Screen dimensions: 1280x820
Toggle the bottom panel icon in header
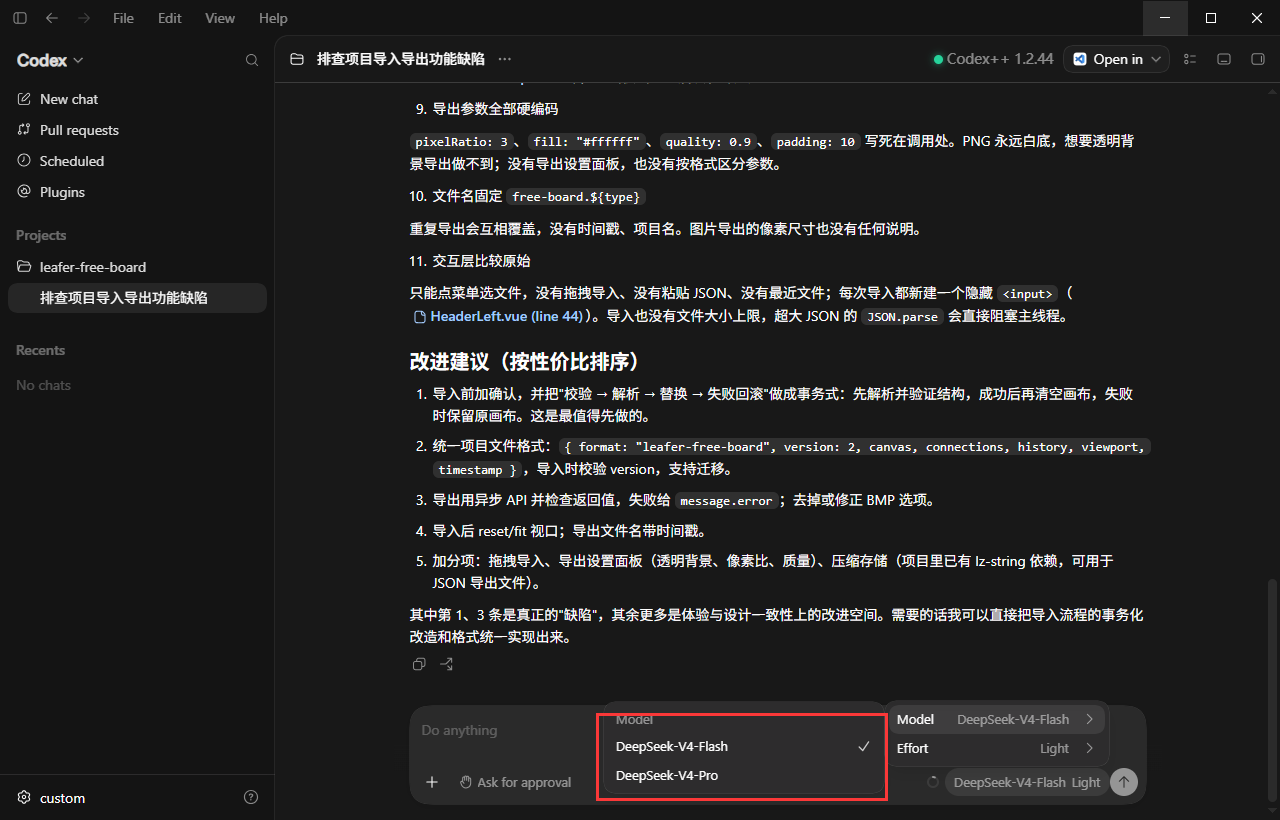(1223, 59)
